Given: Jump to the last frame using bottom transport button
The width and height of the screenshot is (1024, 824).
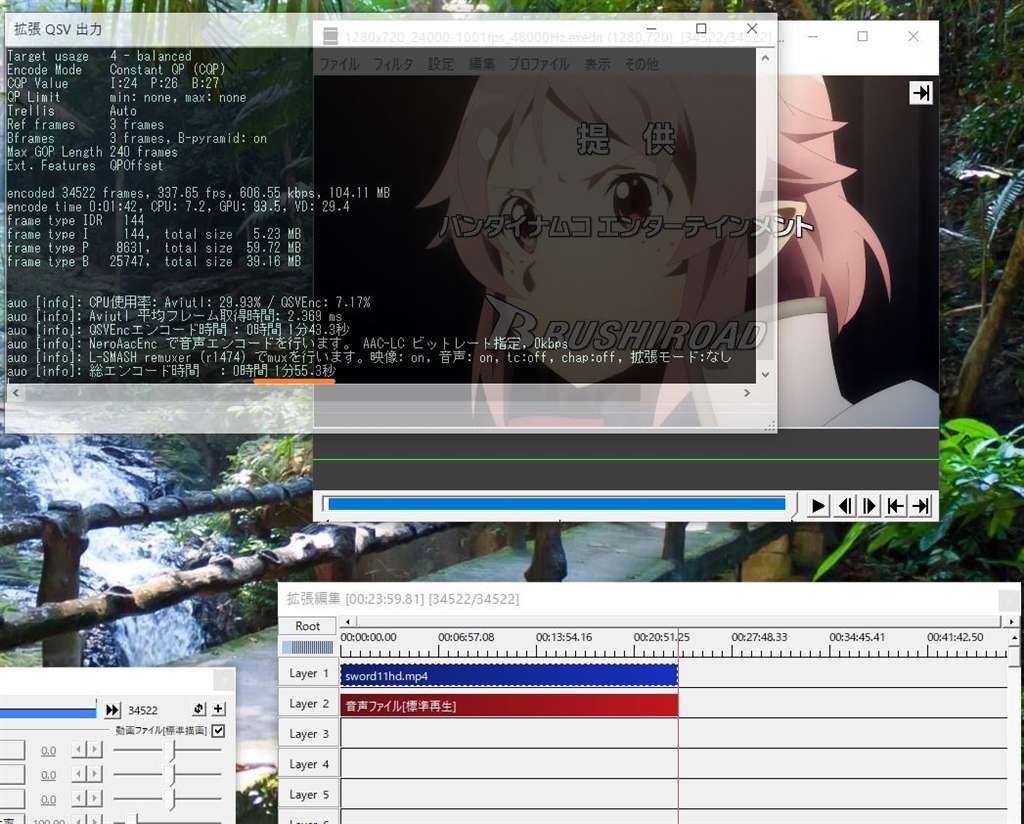Looking at the screenshot, I should tap(921, 506).
